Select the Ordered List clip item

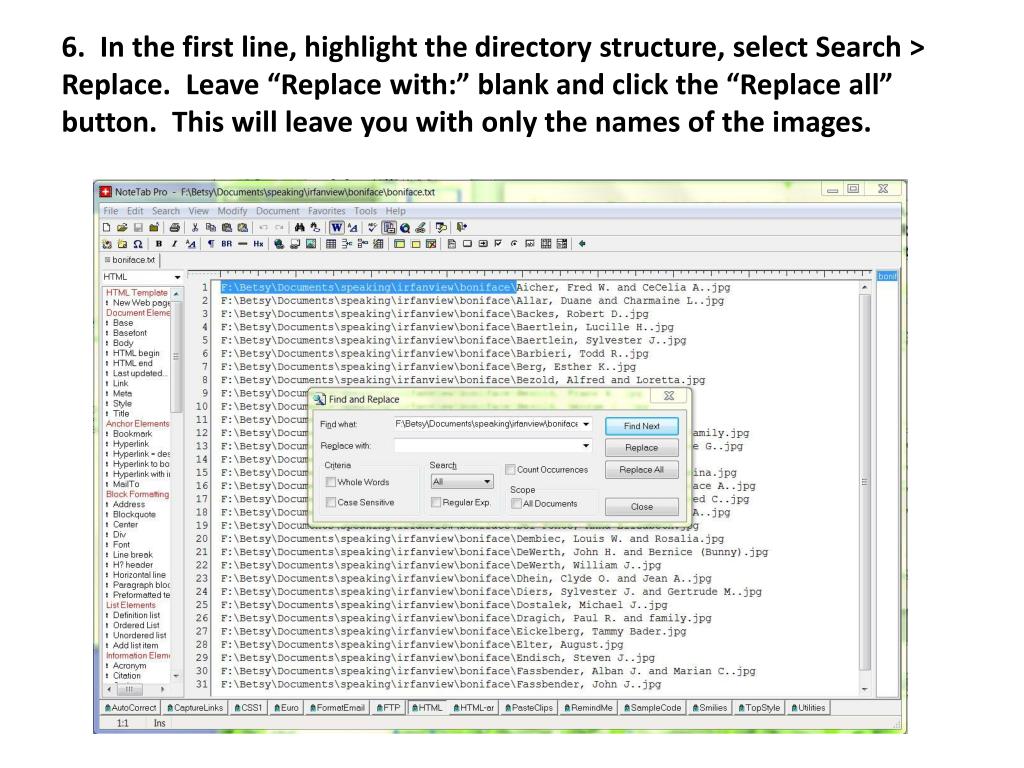pyautogui.click(x=136, y=626)
